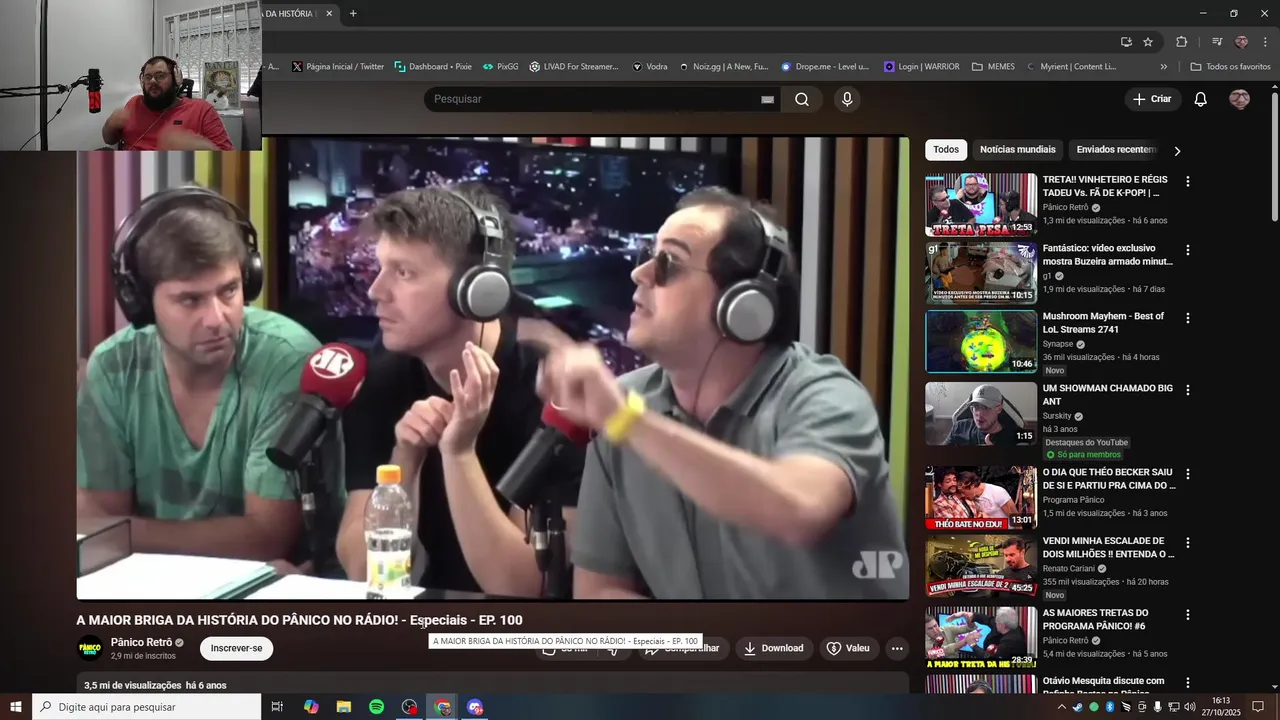Activate voice search microphone icon
The image size is (1280, 720).
[847, 99]
